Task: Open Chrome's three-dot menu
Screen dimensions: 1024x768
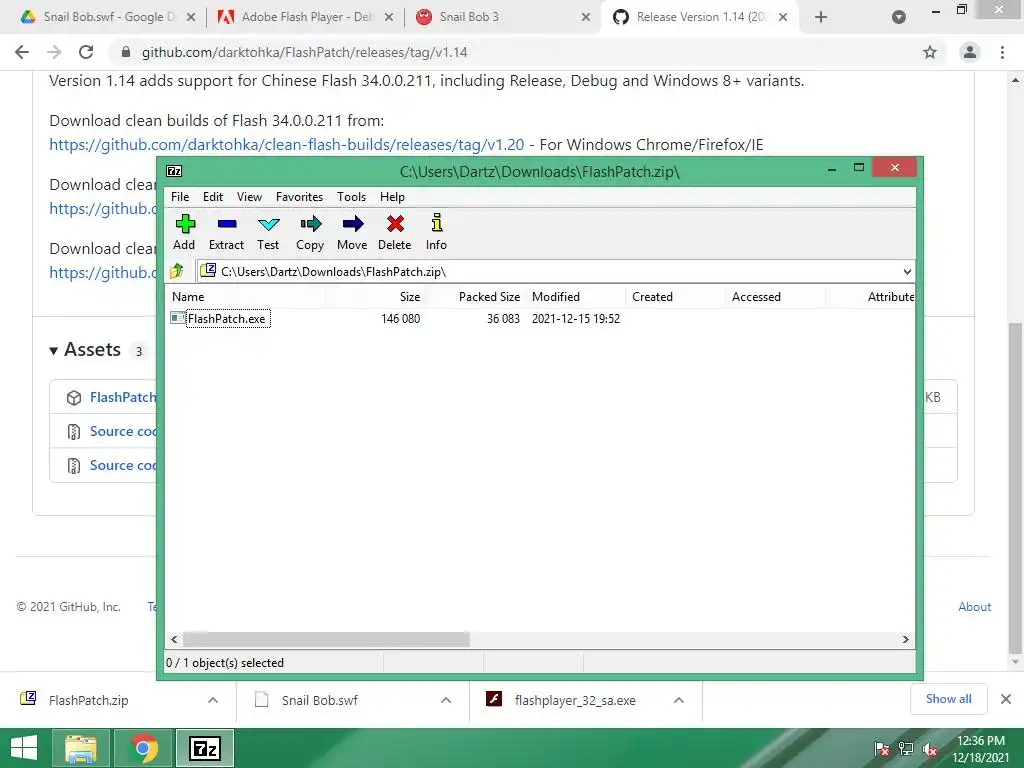Action: (x=1002, y=52)
